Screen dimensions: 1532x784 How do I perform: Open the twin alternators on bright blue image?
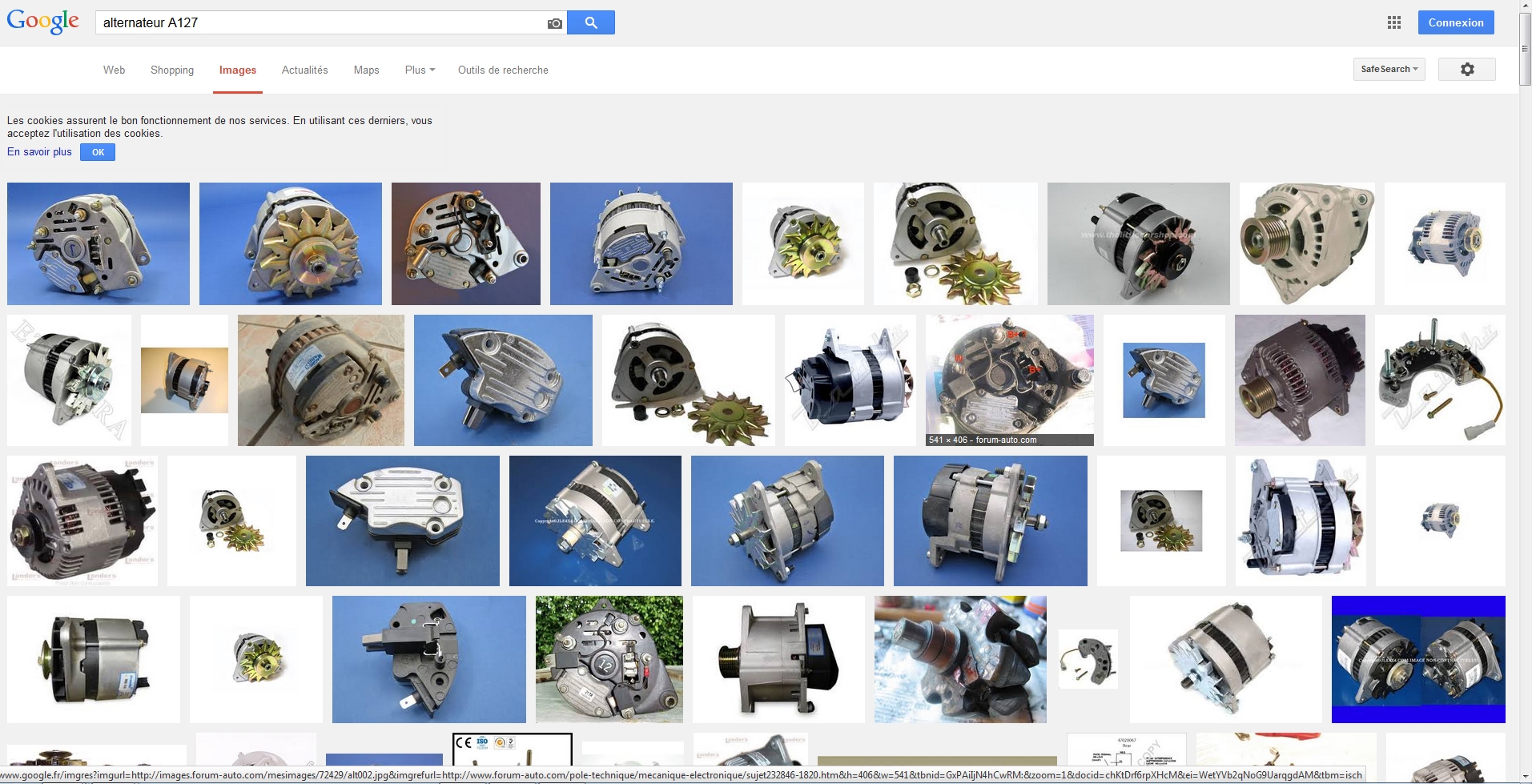pos(1417,659)
